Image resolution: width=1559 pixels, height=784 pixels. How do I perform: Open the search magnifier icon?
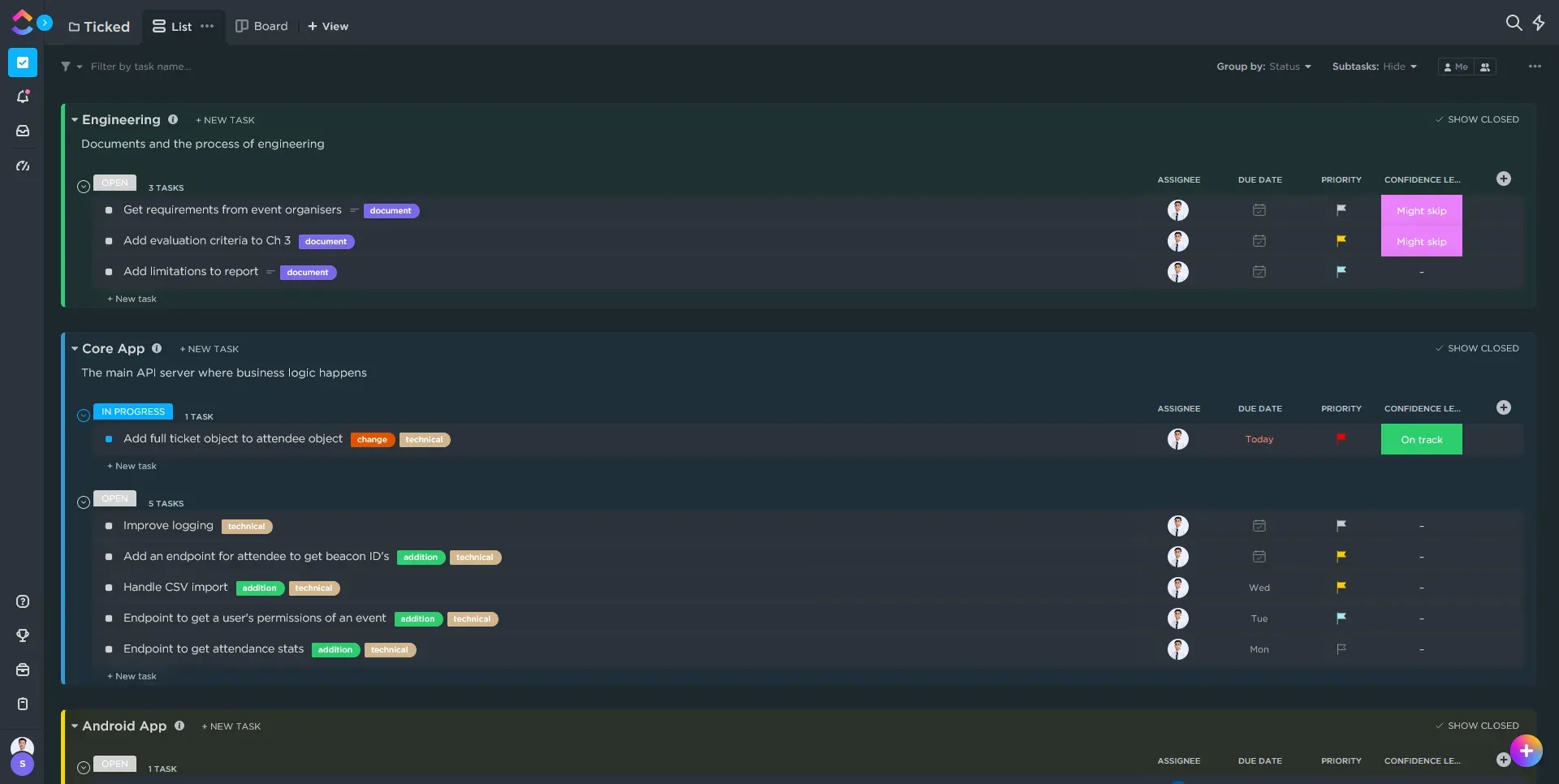1514,23
